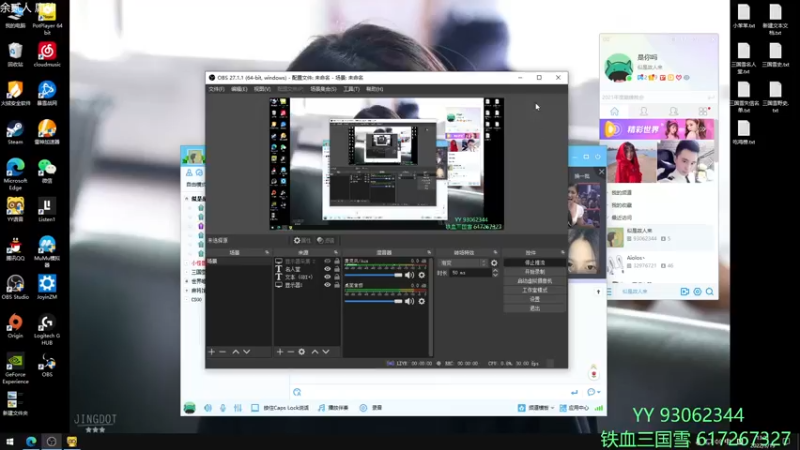Image resolution: width=800 pixels, height=450 pixels.
Task: Move source down in Sources panel
Action: coord(326,352)
